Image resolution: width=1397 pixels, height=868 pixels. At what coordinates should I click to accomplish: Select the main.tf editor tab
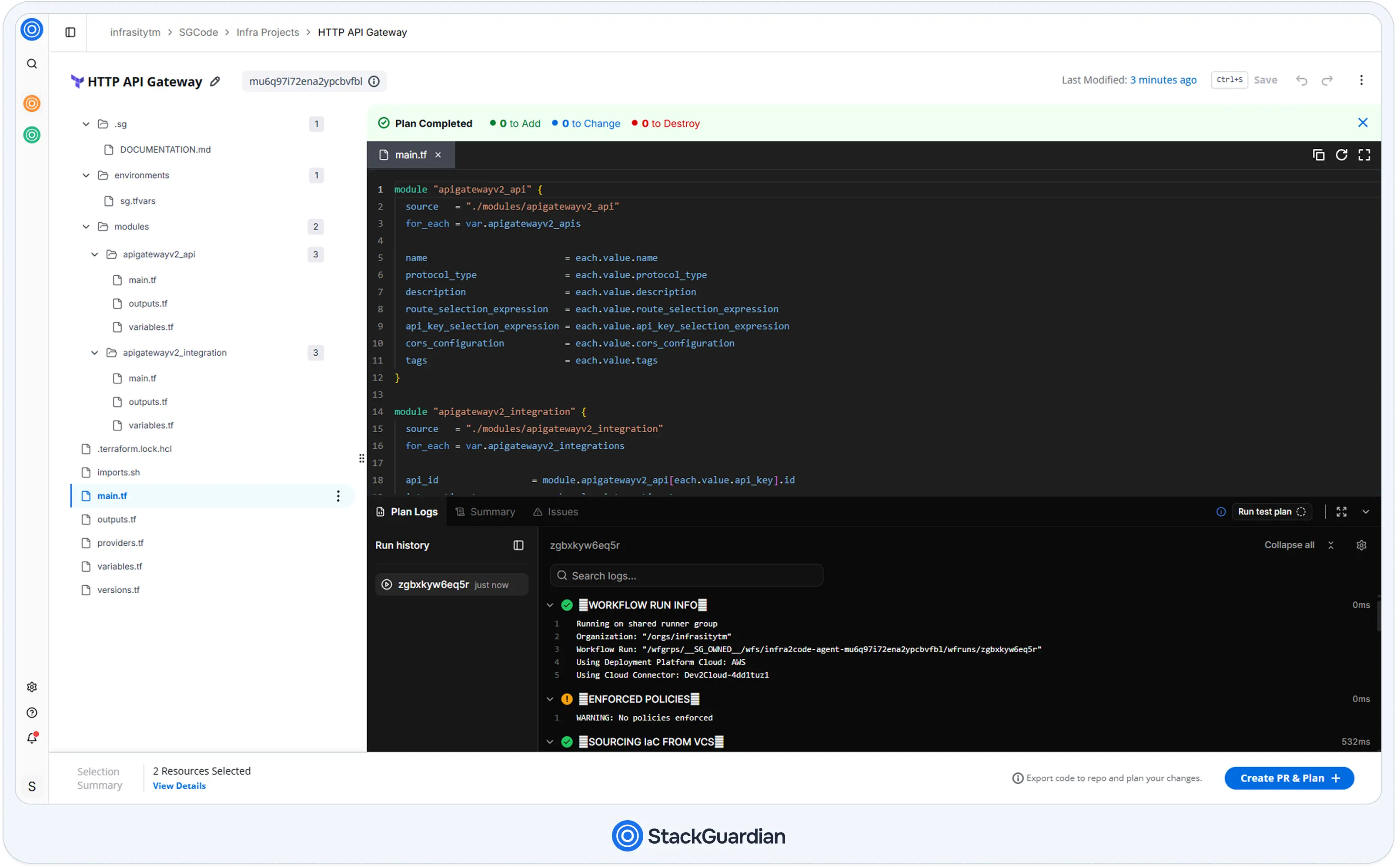[411, 155]
